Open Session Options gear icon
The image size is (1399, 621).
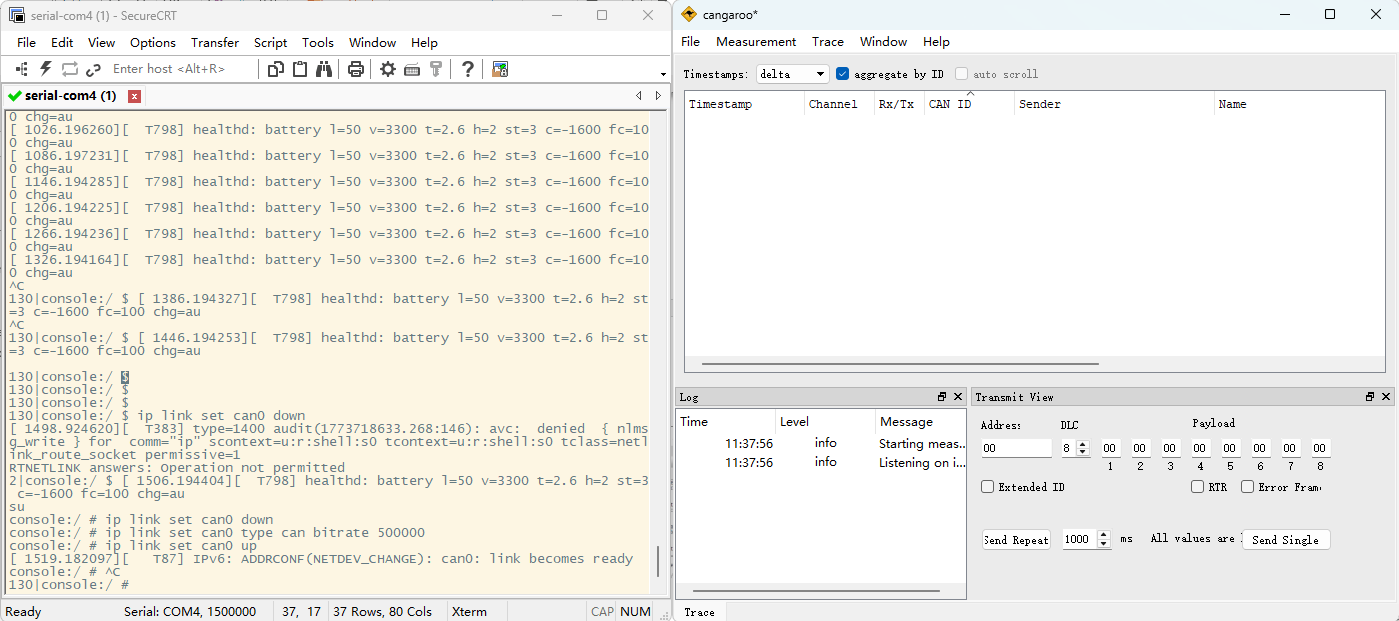pyautogui.click(x=387, y=69)
